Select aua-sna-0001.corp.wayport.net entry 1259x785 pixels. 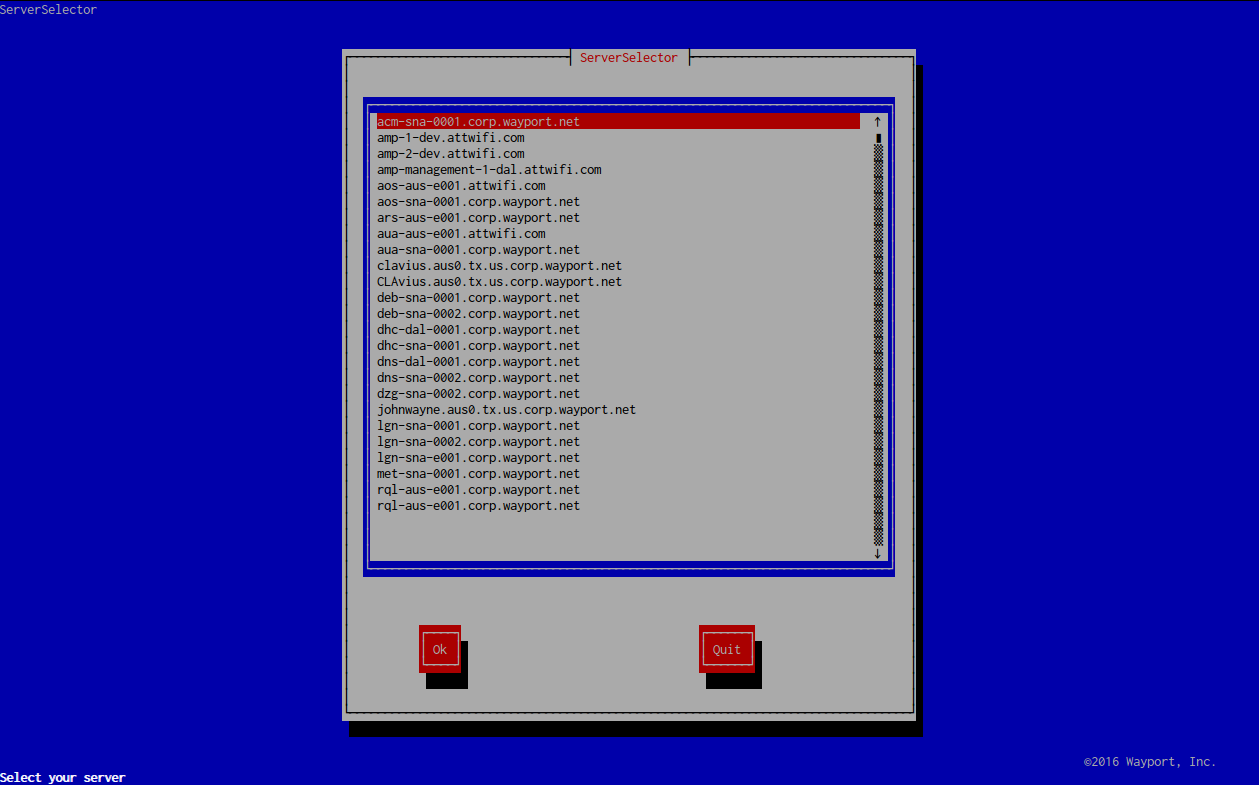point(478,250)
